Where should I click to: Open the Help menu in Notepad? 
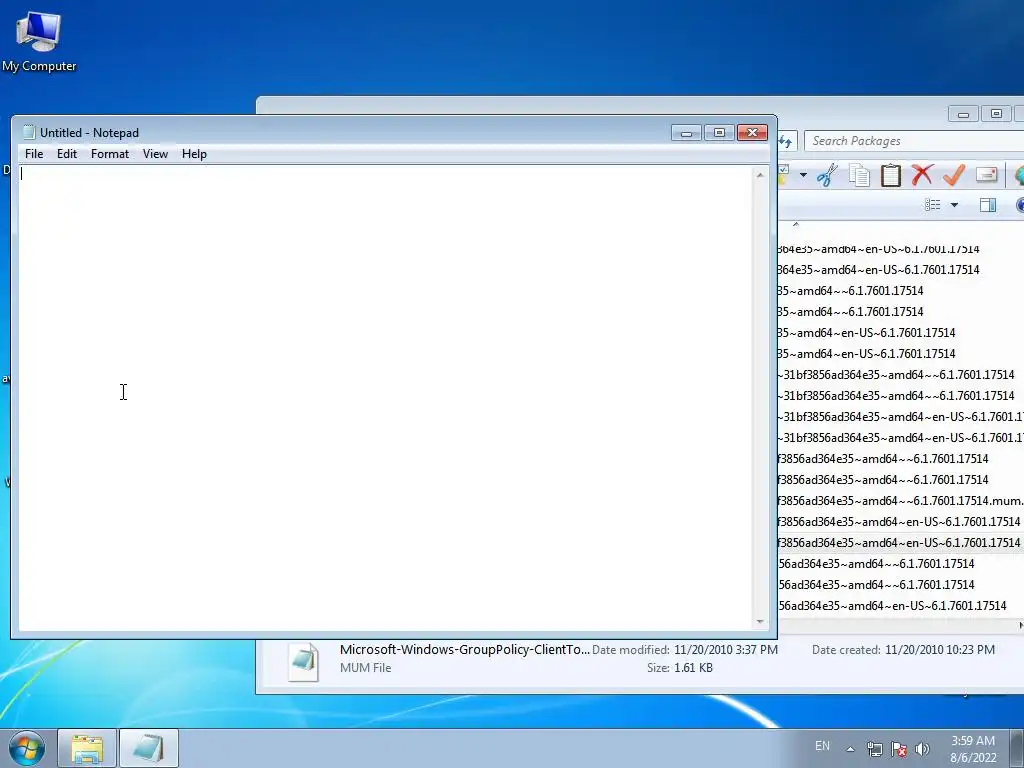pos(194,154)
